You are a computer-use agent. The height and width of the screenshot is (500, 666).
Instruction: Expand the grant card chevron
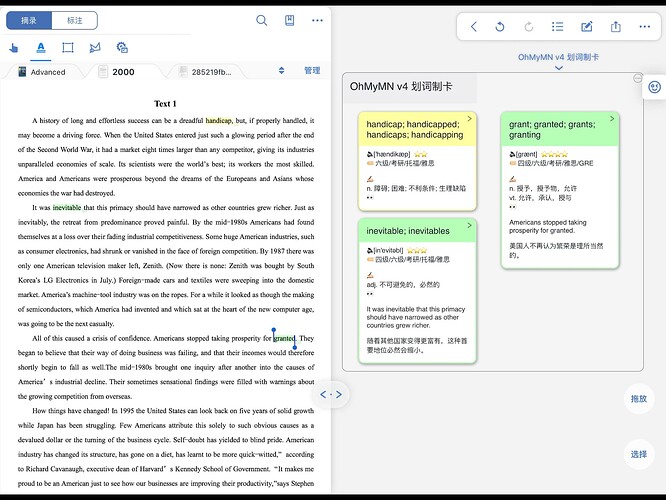(612, 119)
